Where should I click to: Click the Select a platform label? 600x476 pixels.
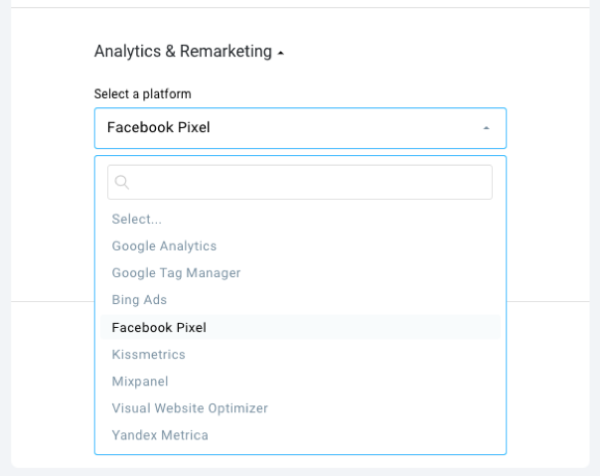[143, 94]
